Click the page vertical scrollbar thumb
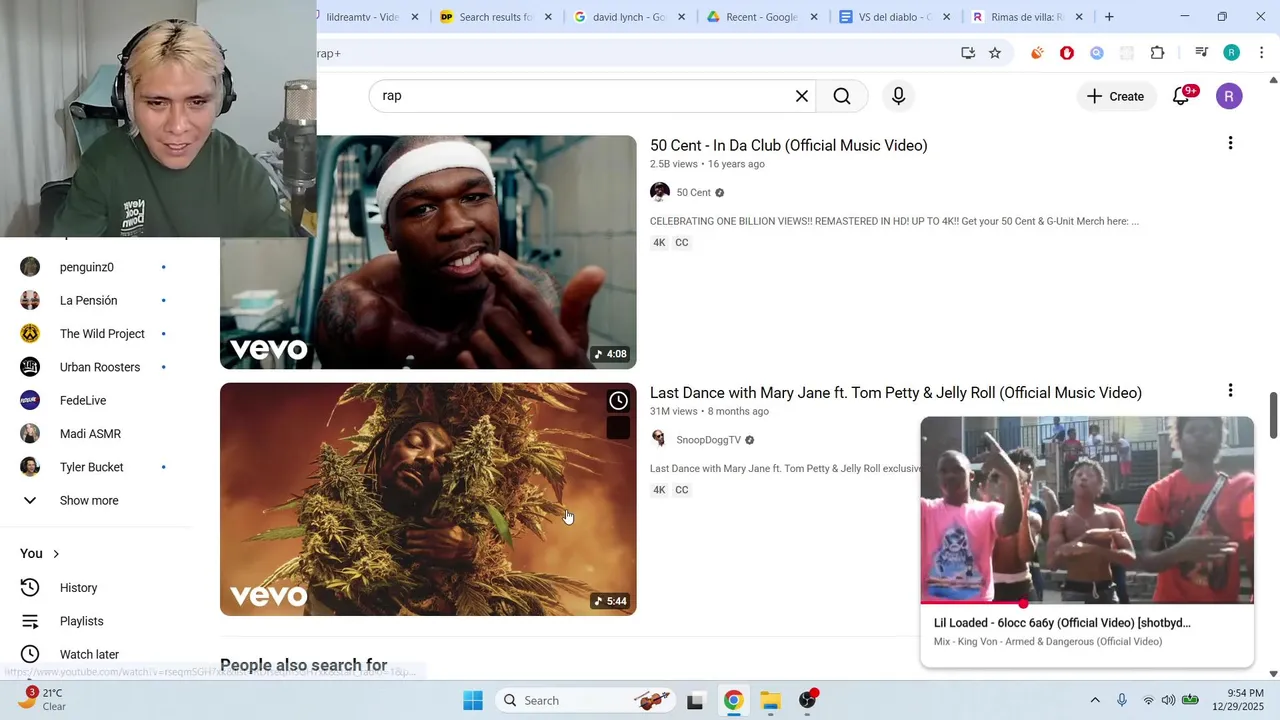Screen dimensions: 1280x720 (x=1273, y=415)
